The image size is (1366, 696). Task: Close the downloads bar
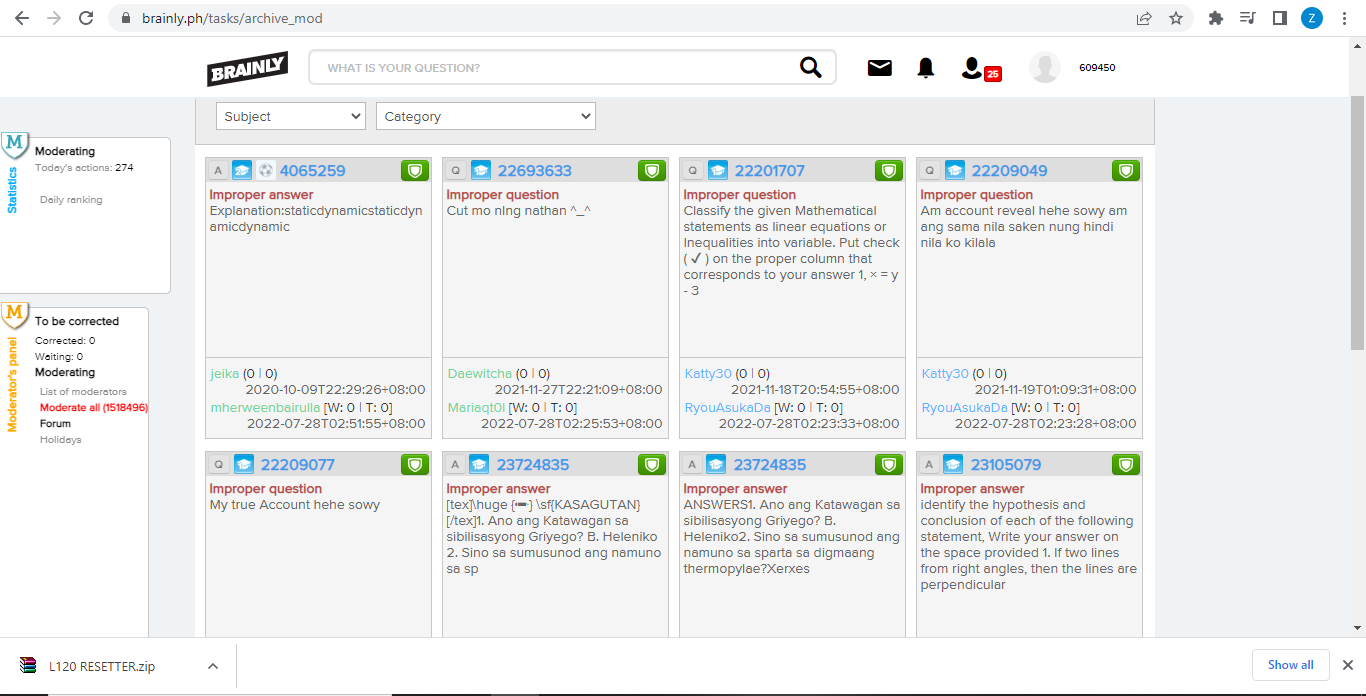[1347, 665]
